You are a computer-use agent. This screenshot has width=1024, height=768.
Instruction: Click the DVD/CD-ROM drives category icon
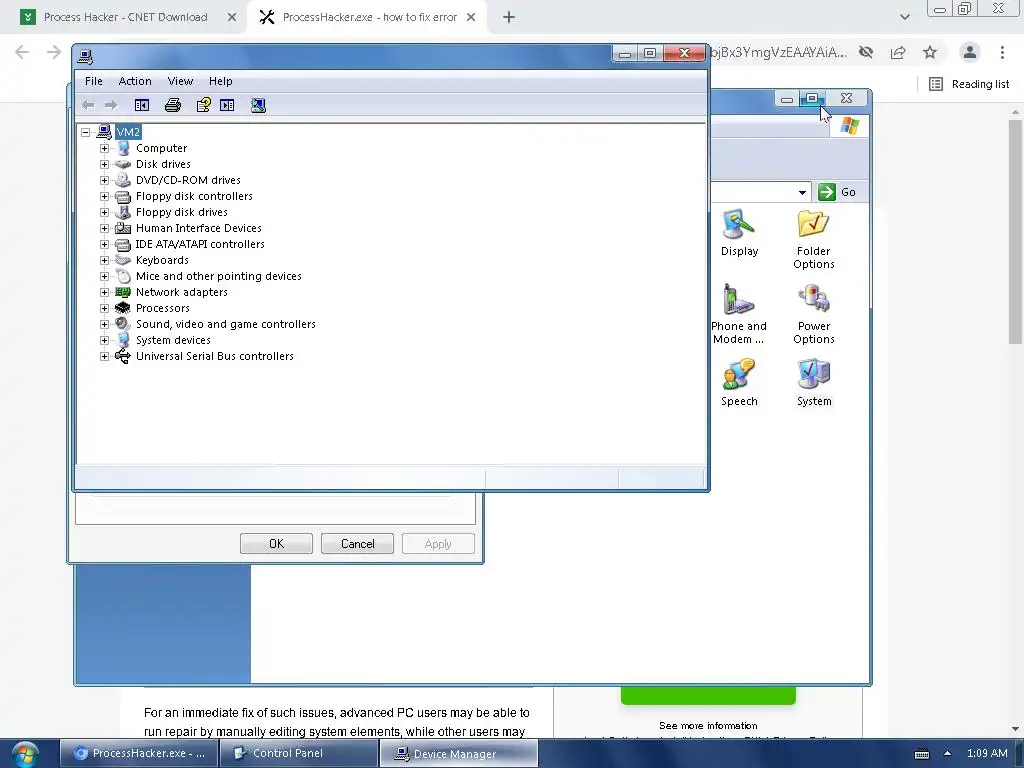pos(123,180)
